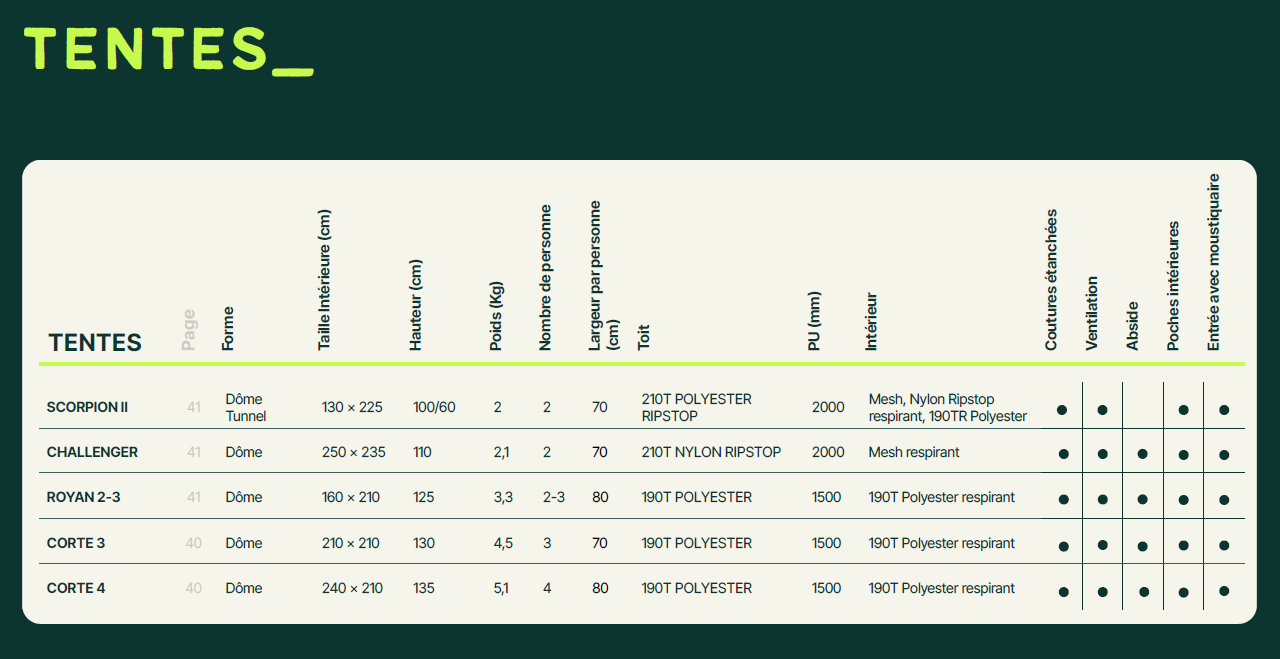The image size is (1280, 659).
Task: Click the Taille Intérieure (cm) column header
Action: tap(324, 280)
